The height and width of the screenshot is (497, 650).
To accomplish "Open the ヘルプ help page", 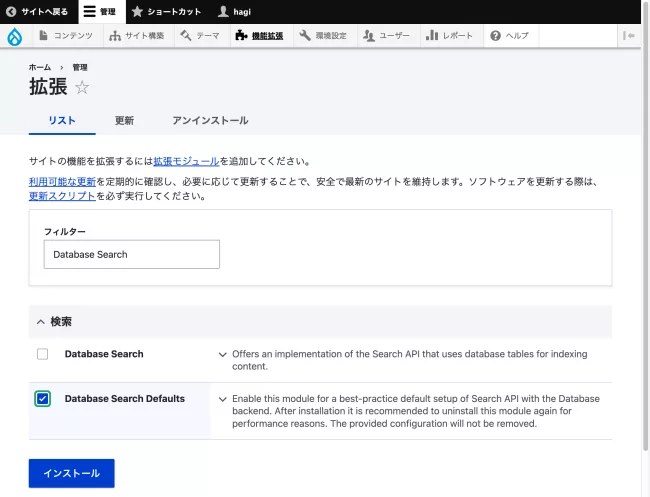I will click(509, 36).
